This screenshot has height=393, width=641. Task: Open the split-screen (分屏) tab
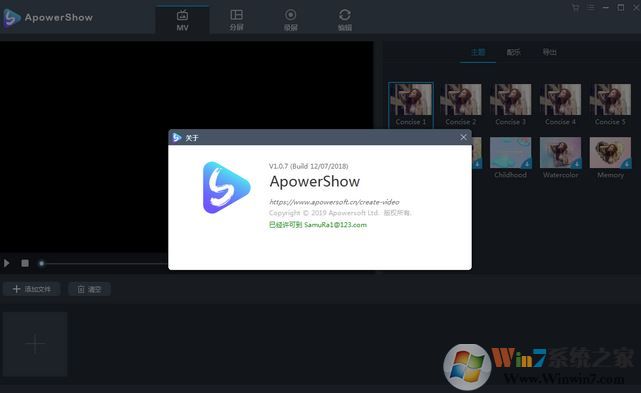coord(236,20)
